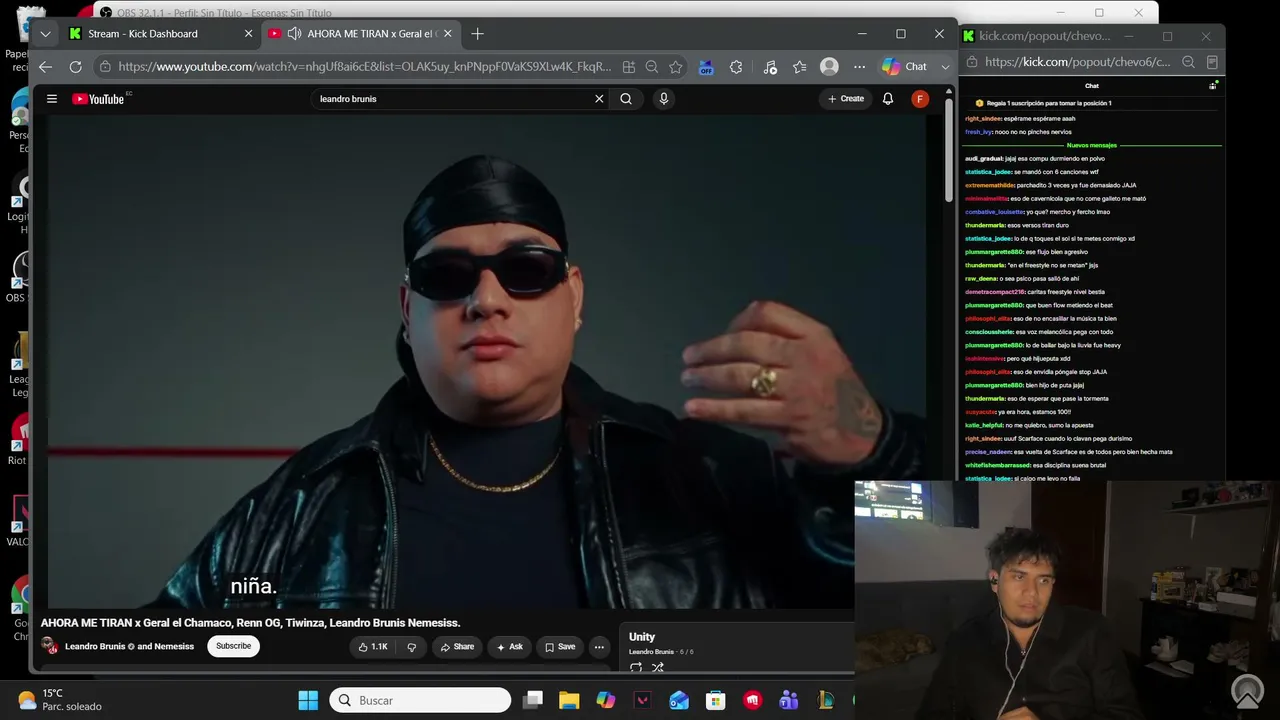Open the Ask button under the video

(510, 647)
